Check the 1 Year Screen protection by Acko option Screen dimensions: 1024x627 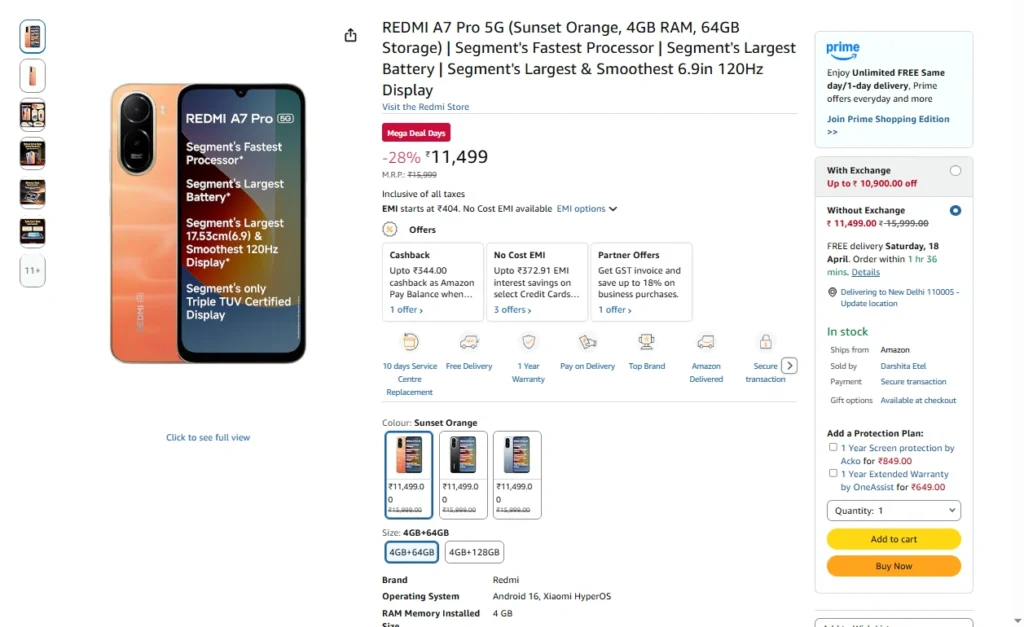pyautogui.click(x=833, y=447)
